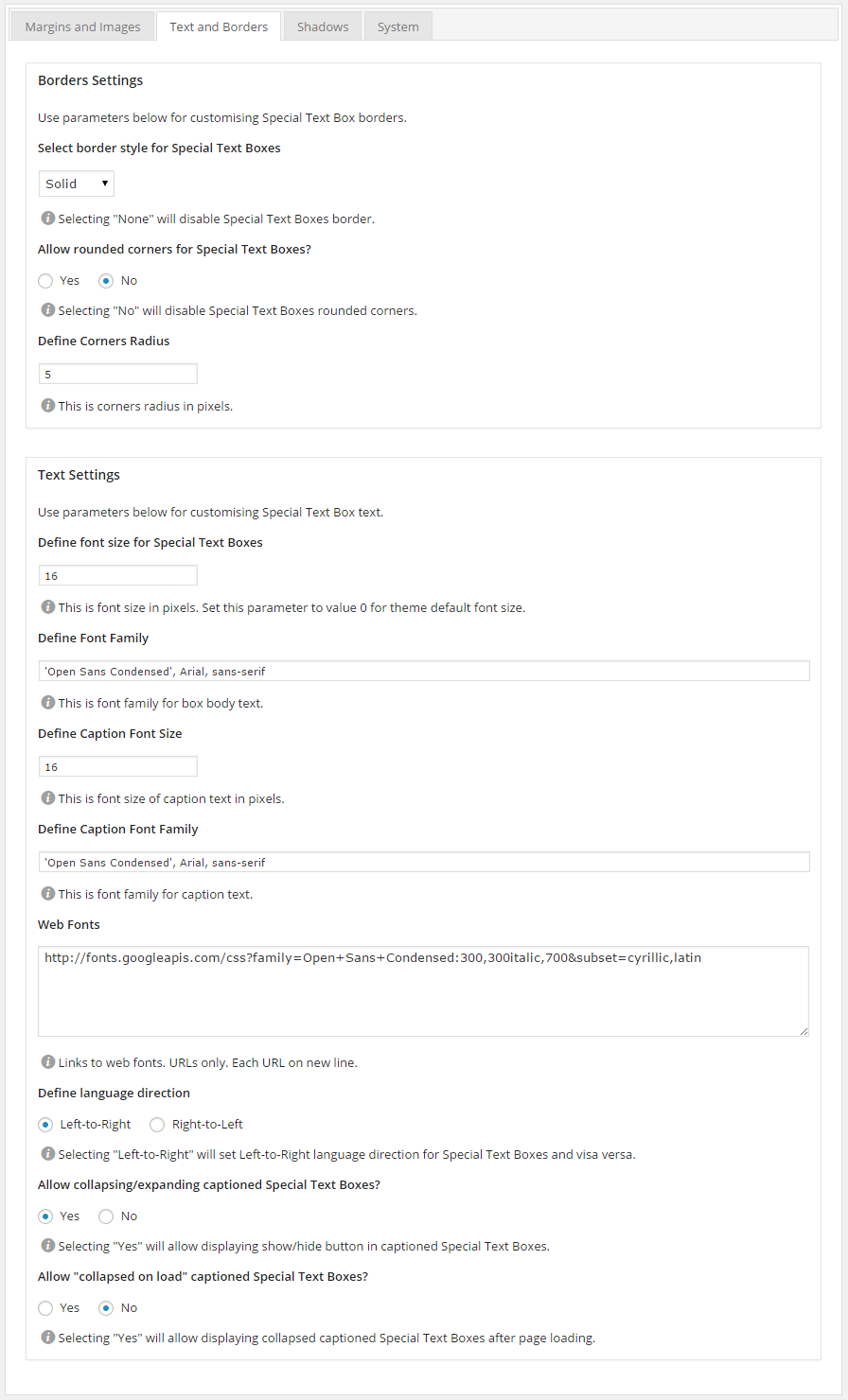Choose Right-to-Left language direction
The height and width of the screenshot is (1400, 848).
point(157,1125)
